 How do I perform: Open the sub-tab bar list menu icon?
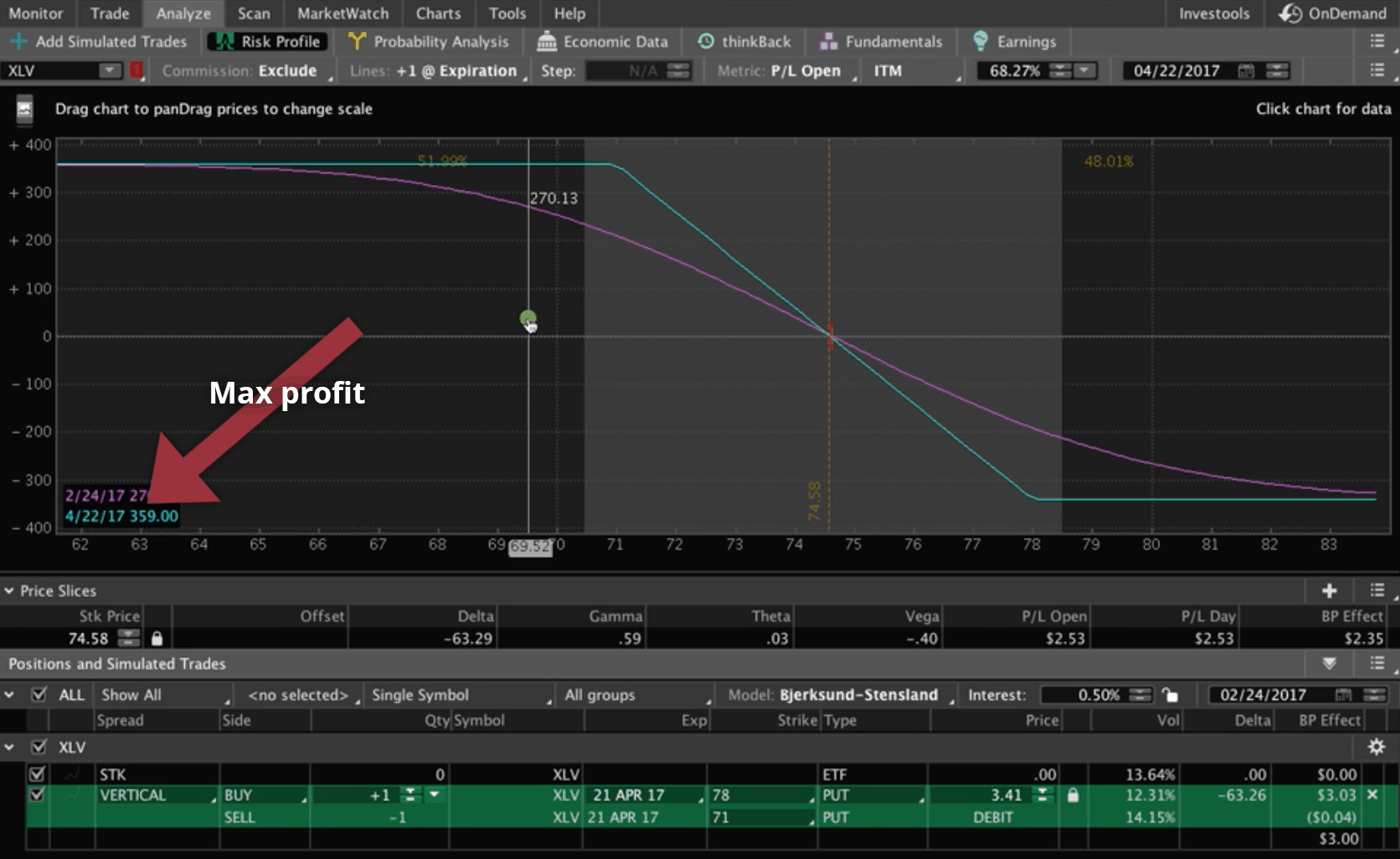(x=1377, y=41)
